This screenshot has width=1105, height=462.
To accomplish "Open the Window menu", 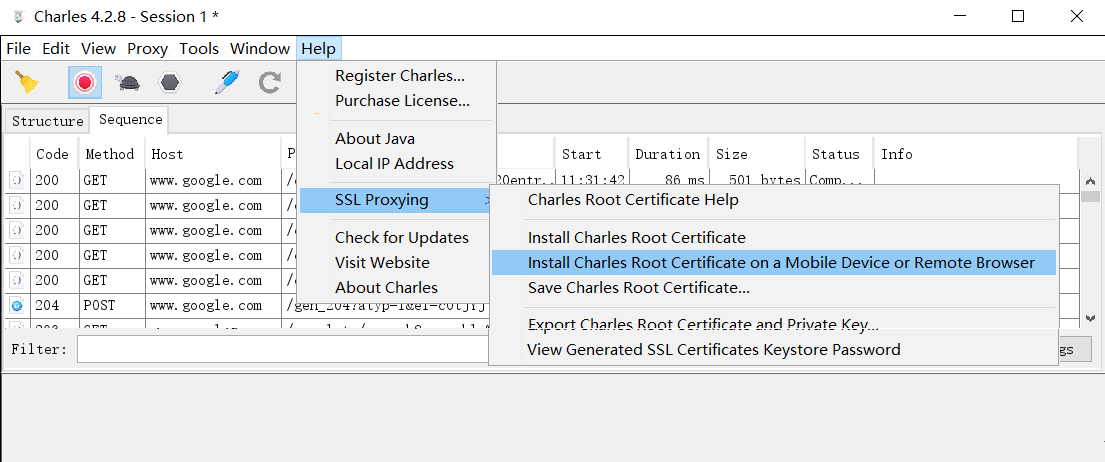I will [260, 49].
